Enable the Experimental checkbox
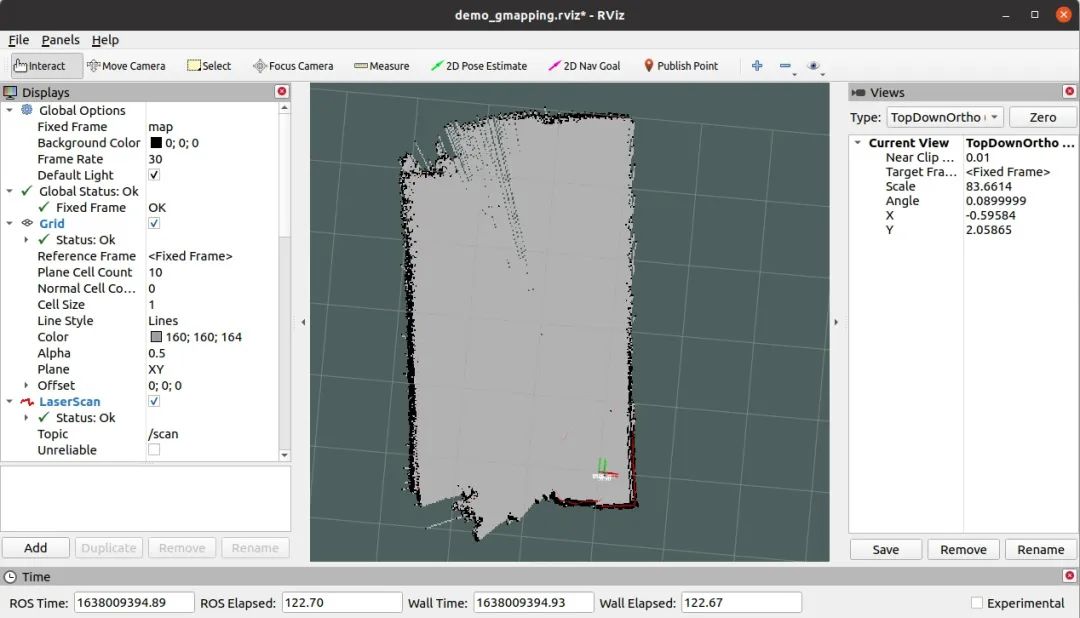The image size is (1080, 618). [976, 602]
